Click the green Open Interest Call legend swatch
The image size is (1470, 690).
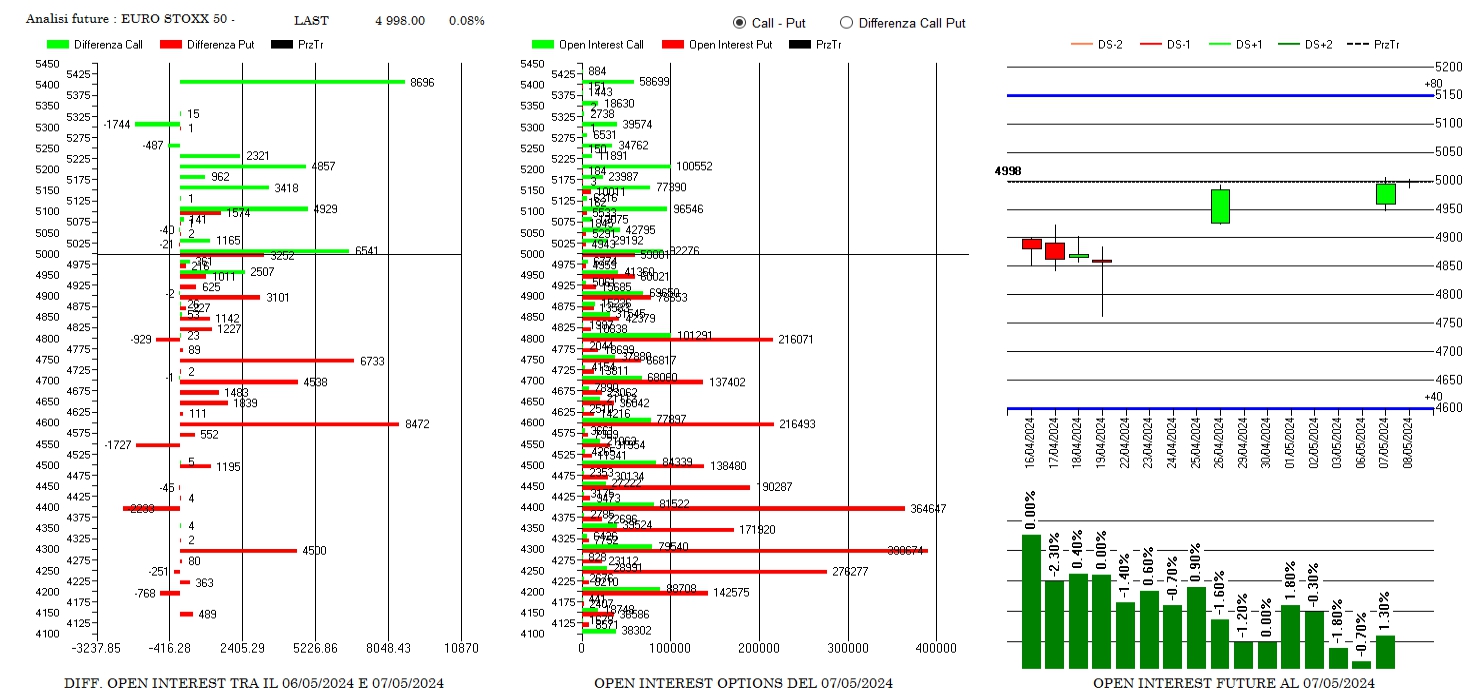(x=543, y=45)
